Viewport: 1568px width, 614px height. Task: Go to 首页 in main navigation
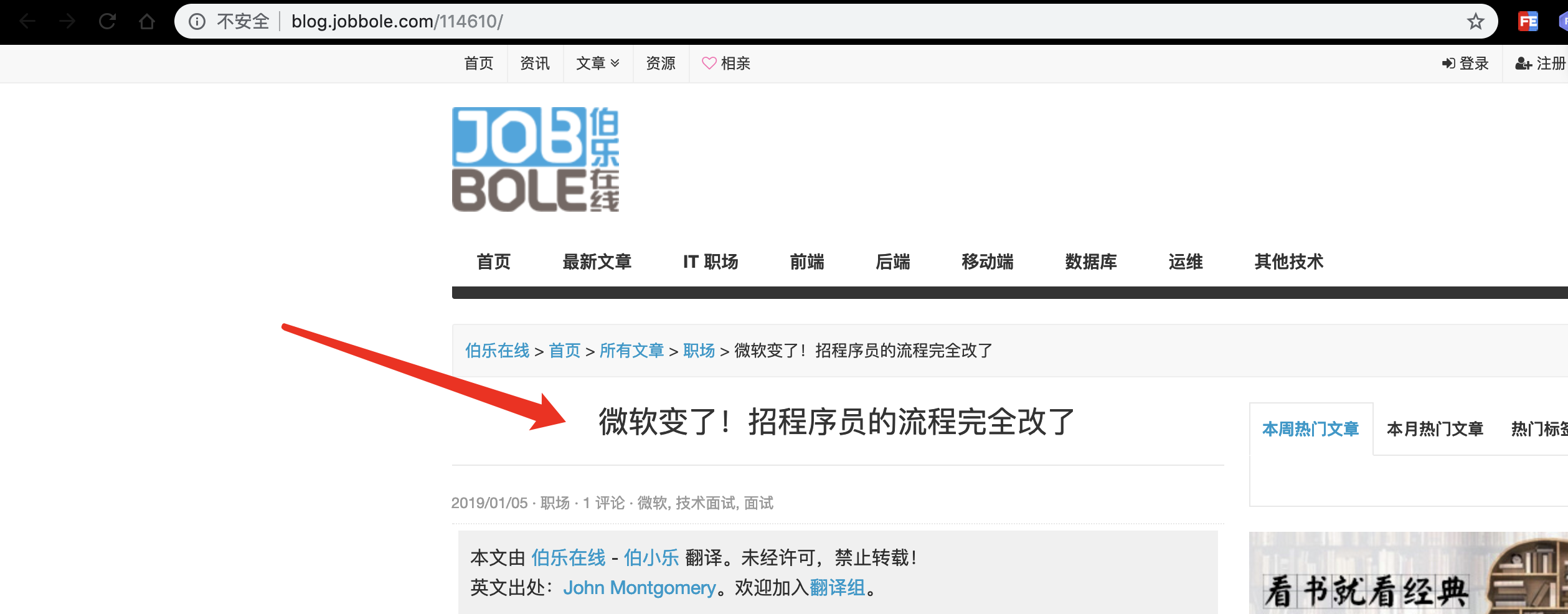click(x=494, y=262)
